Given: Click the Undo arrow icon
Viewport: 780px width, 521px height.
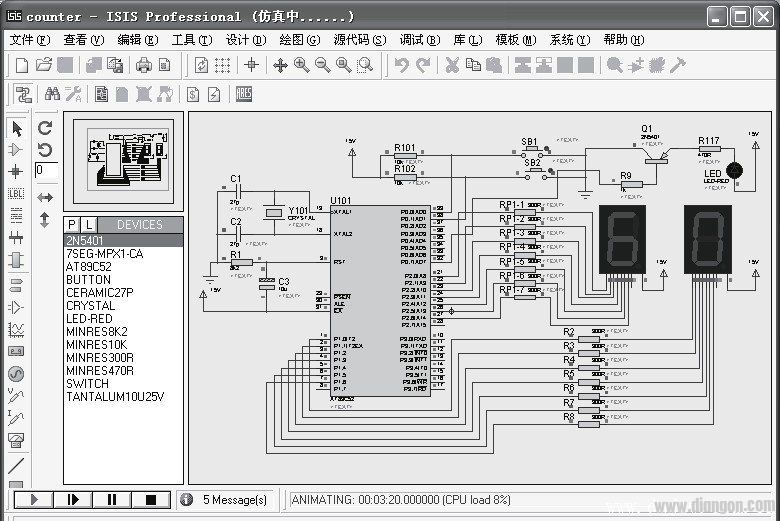Looking at the screenshot, I should 401,65.
